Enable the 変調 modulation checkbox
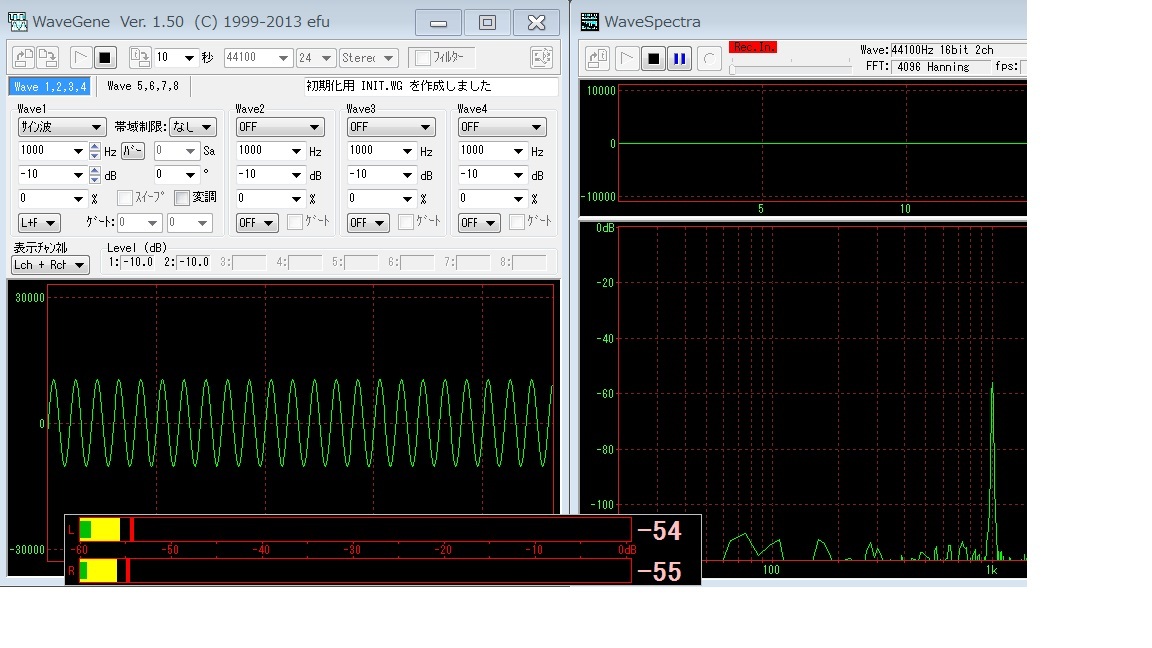 [181, 198]
